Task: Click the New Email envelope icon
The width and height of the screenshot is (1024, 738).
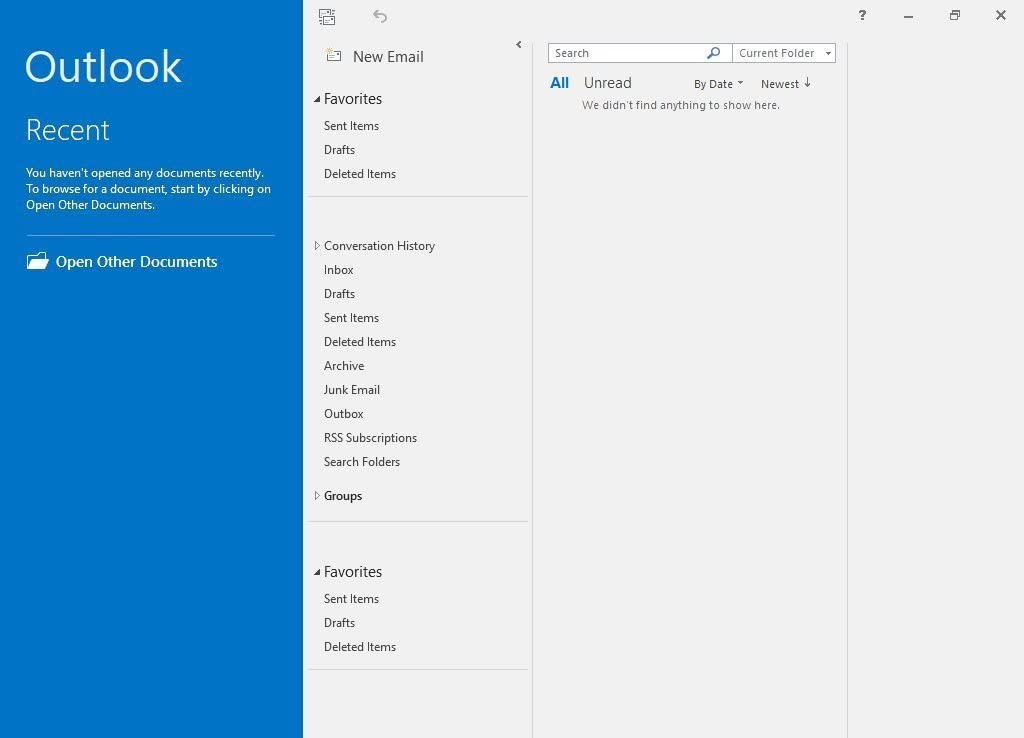Action: point(334,56)
